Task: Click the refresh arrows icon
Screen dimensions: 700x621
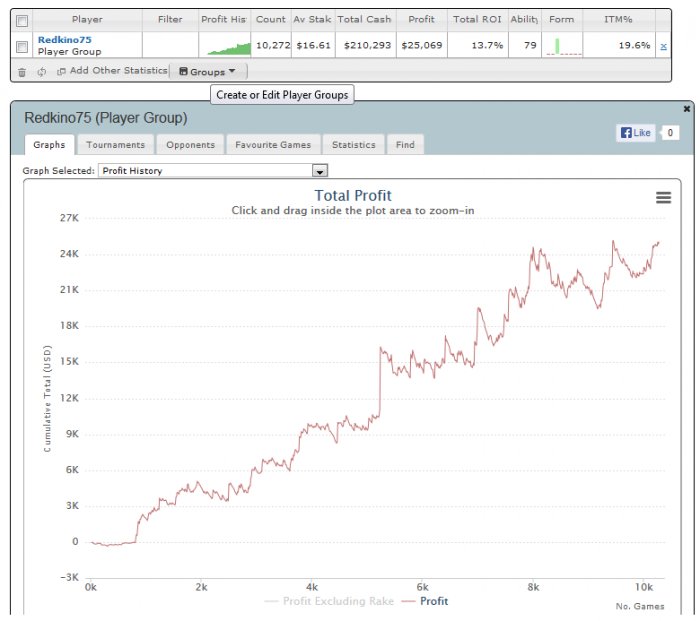Action: (x=42, y=71)
